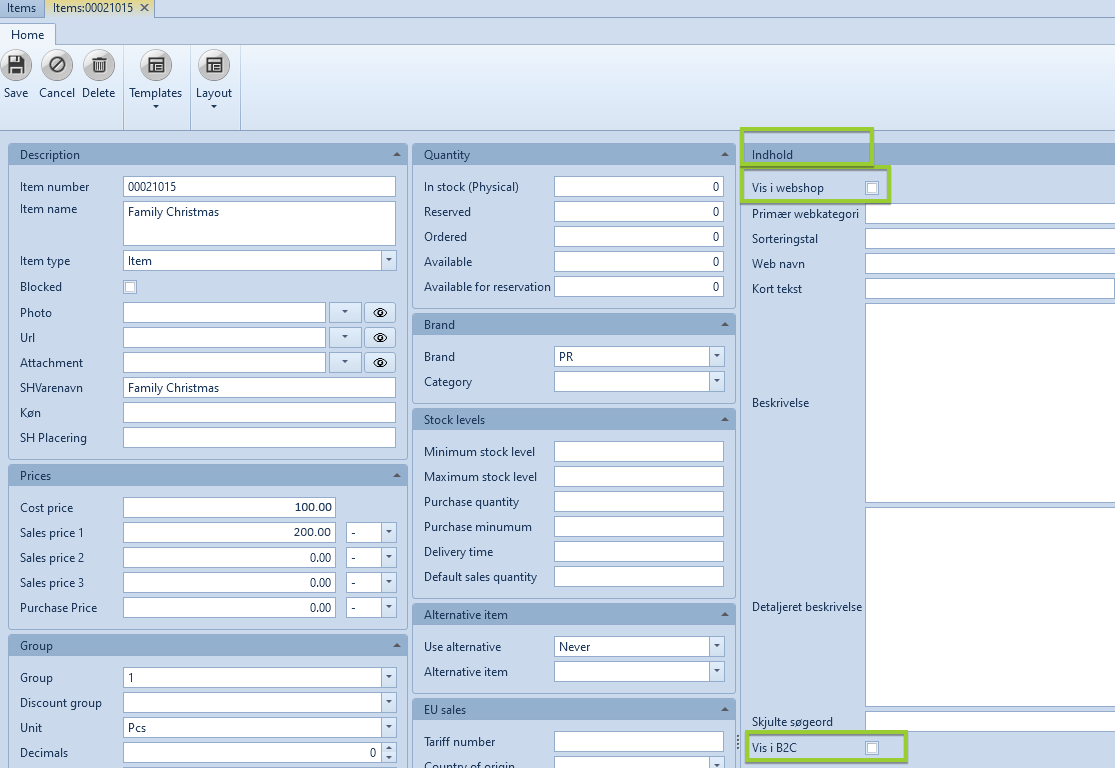Click the Tariff number field
The height and width of the screenshot is (768, 1115).
(639, 742)
